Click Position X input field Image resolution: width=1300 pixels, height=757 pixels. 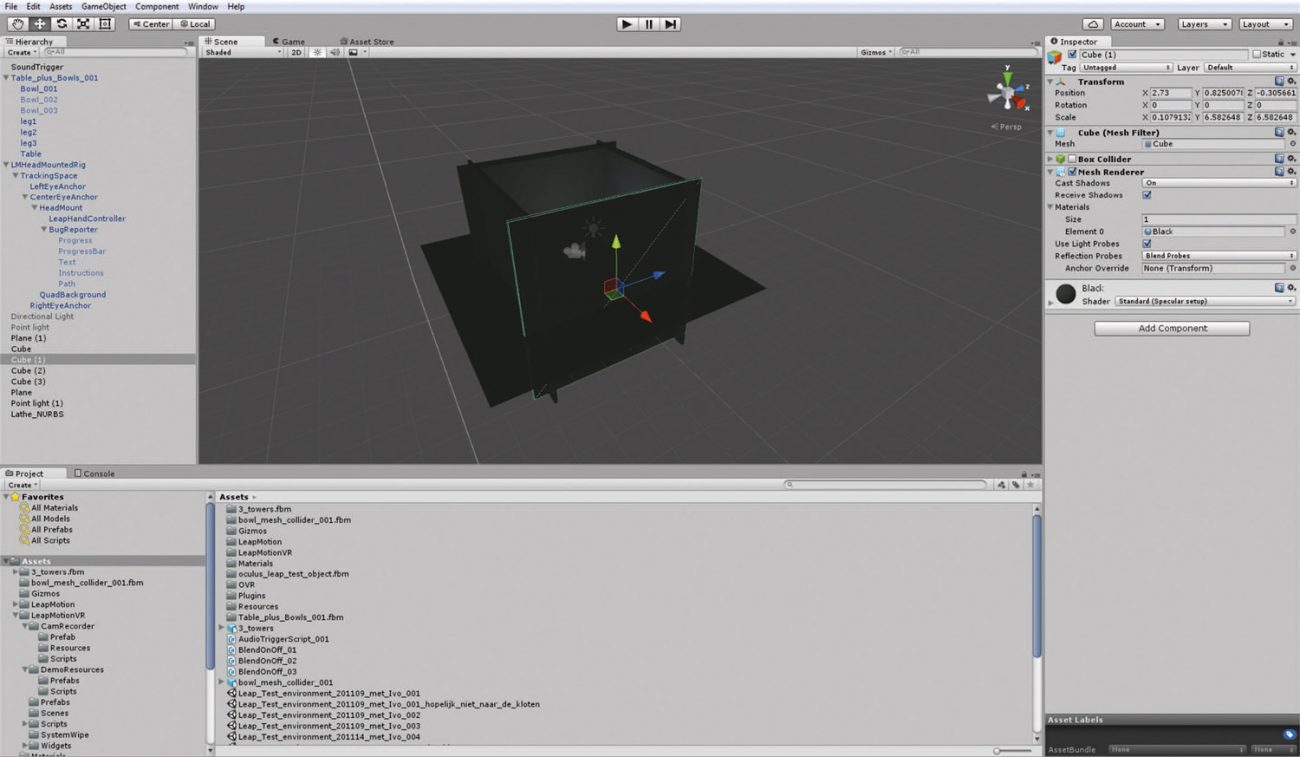click(x=1171, y=93)
